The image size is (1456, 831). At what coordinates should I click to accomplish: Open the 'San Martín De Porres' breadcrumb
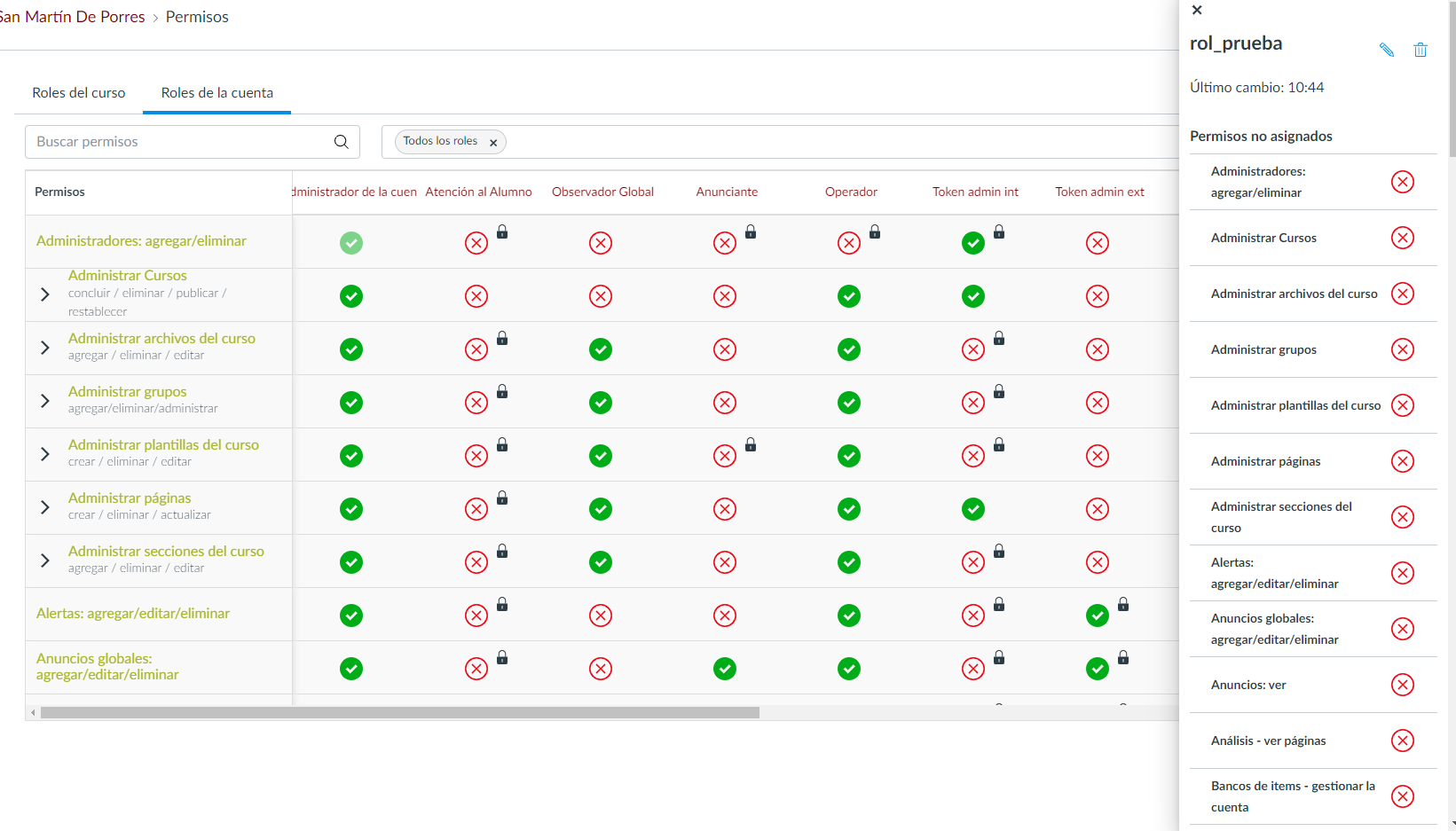click(72, 17)
